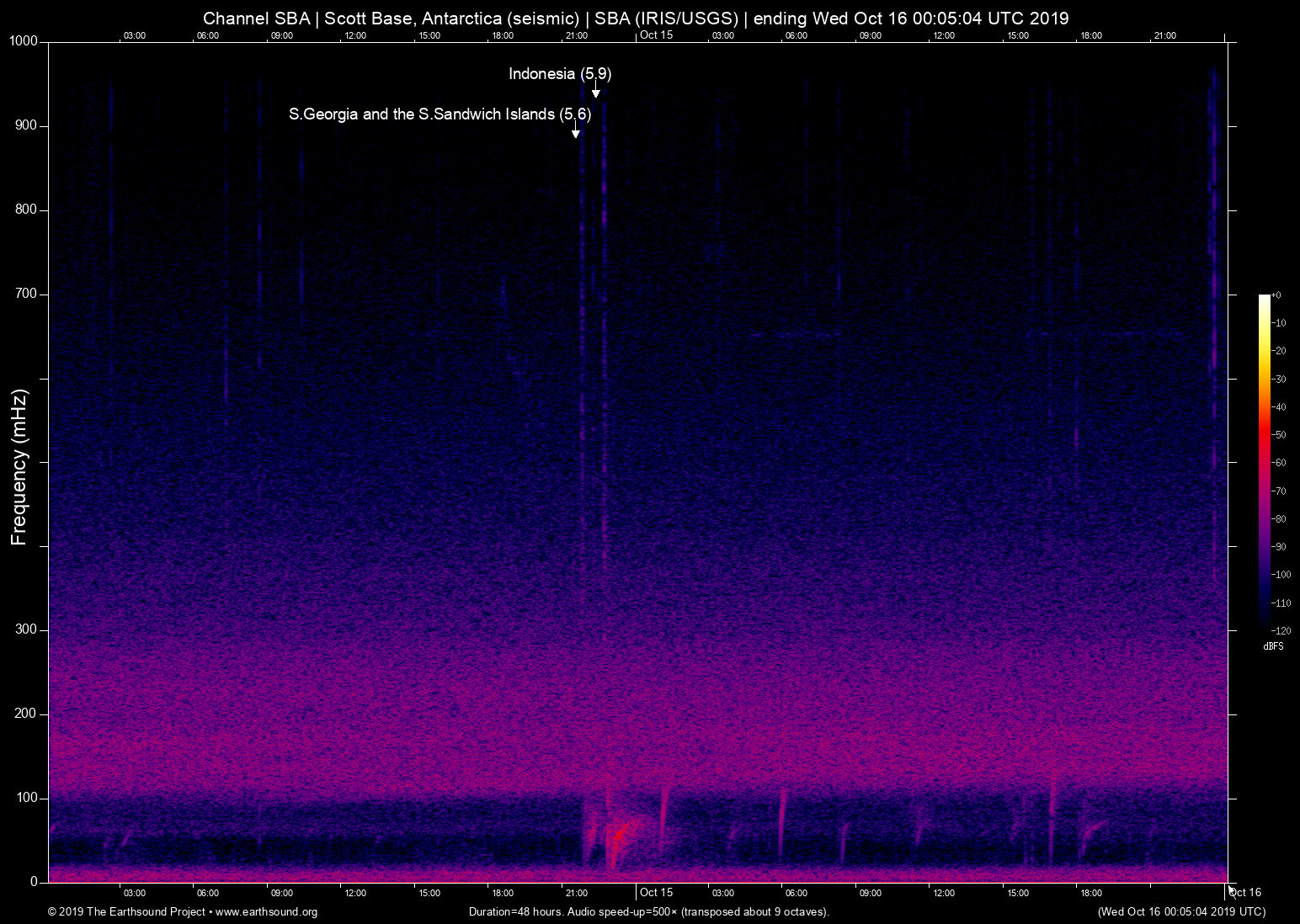Click the -60 value on the color scale
1300x924 pixels.
point(1280,463)
